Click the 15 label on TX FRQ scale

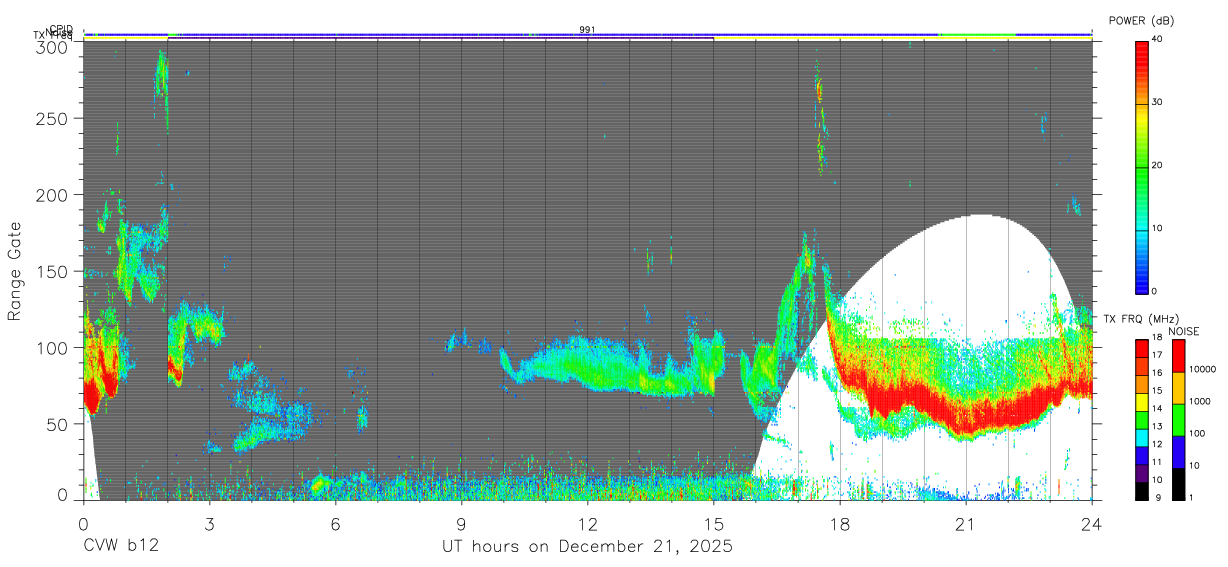point(1157,390)
